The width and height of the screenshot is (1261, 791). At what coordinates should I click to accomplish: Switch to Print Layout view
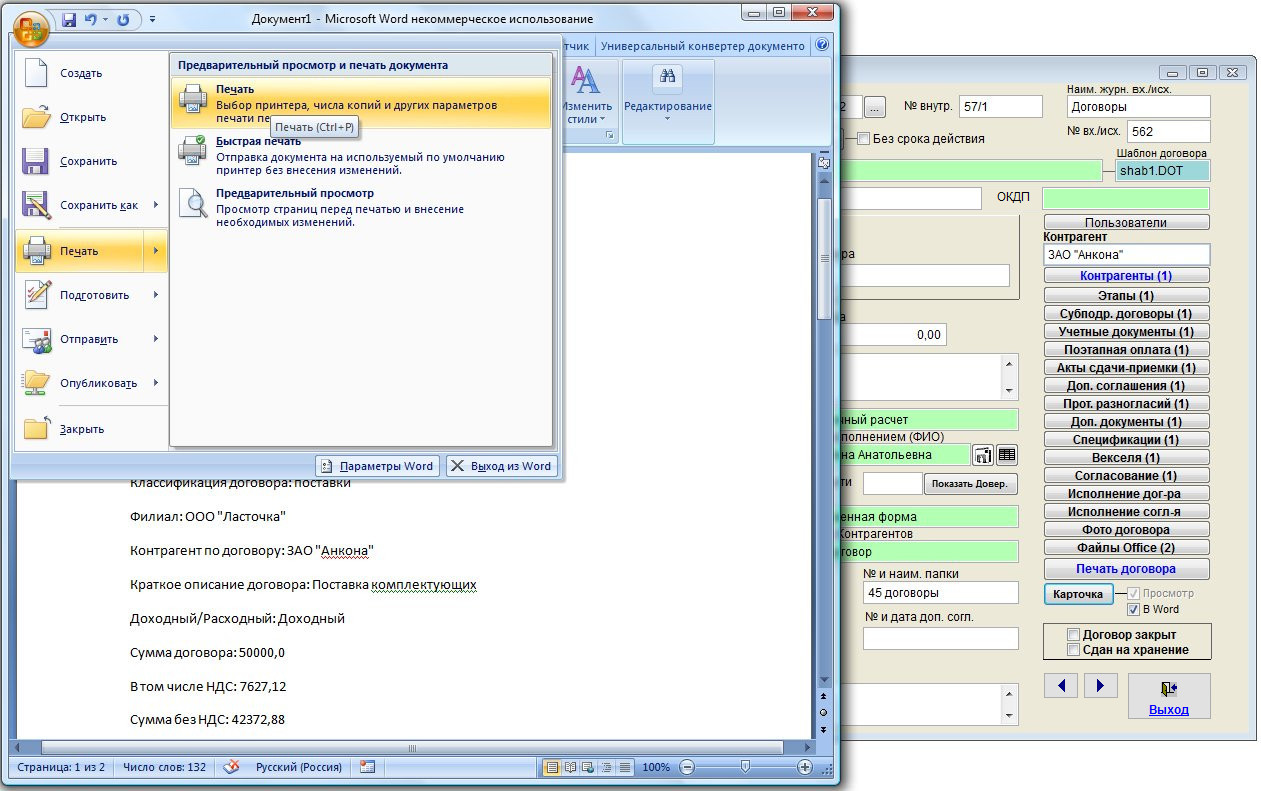[551, 767]
